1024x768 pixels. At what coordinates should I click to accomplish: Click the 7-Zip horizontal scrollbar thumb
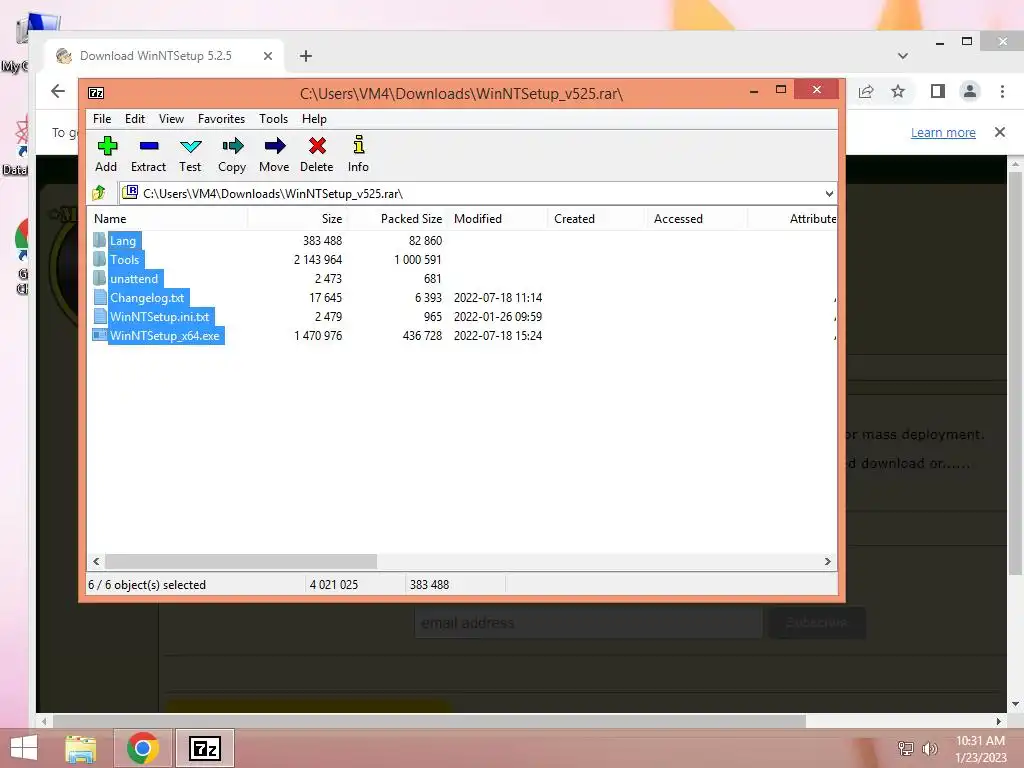[x=241, y=562]
